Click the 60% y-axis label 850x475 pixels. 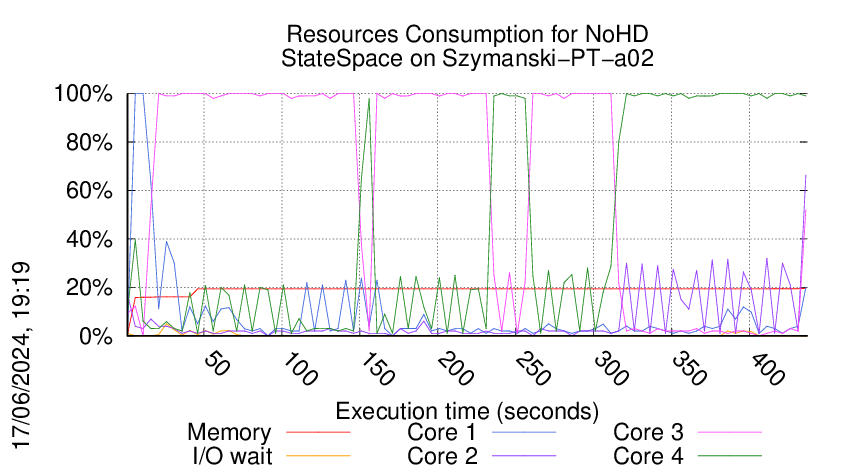pyautogui.click(x=89, y=191)
